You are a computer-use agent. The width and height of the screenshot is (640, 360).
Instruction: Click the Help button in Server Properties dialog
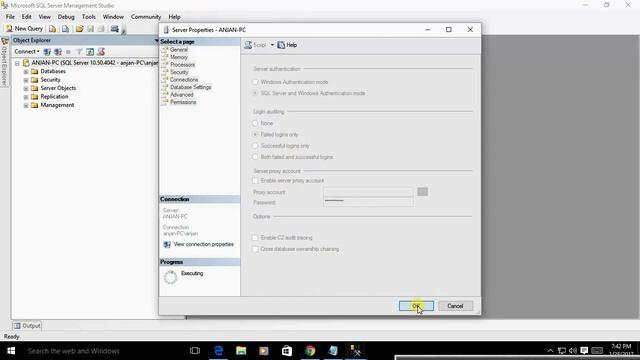pos(287,45)
